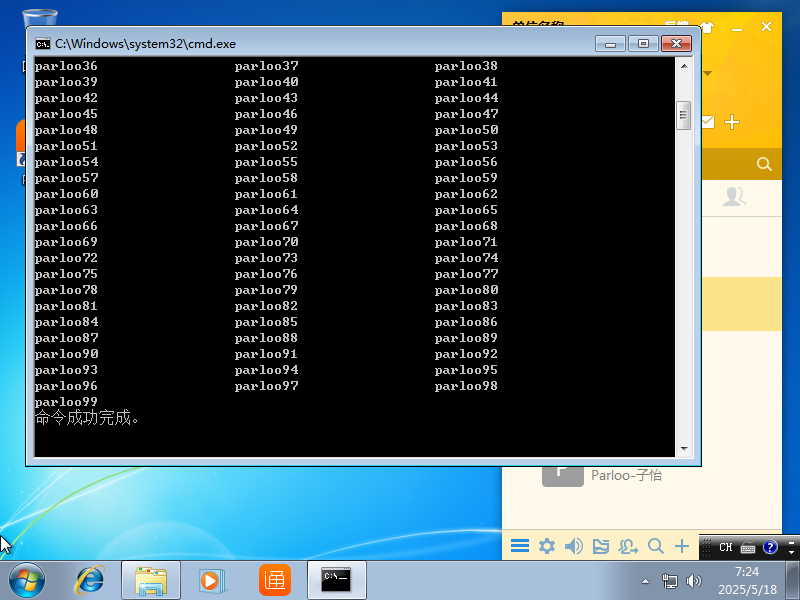Click the magnifier icon in Parloo bottom toolbar
The image size is (800, 600).
[x=656, y=546]
